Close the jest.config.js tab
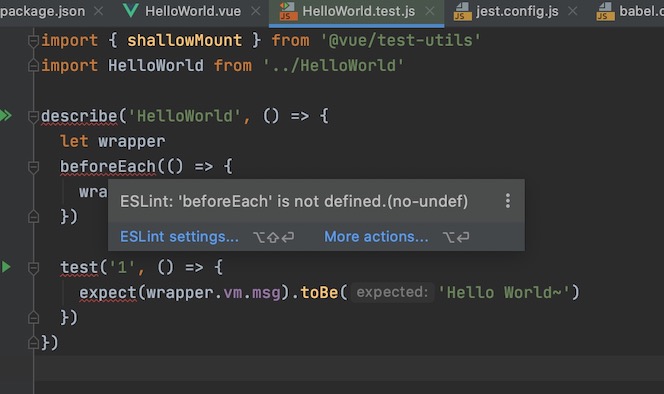This screenshot has height=394, width=664. (x=573, y=11)
